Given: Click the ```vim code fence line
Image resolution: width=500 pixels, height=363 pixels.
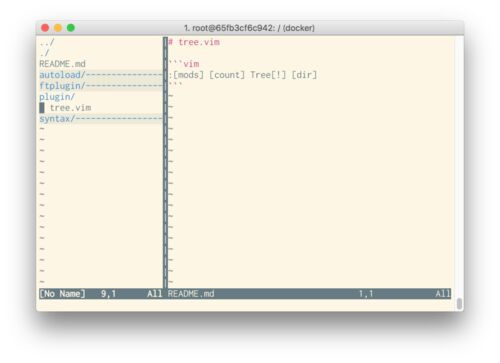Looking at the screenshot, I should point(184,64).
